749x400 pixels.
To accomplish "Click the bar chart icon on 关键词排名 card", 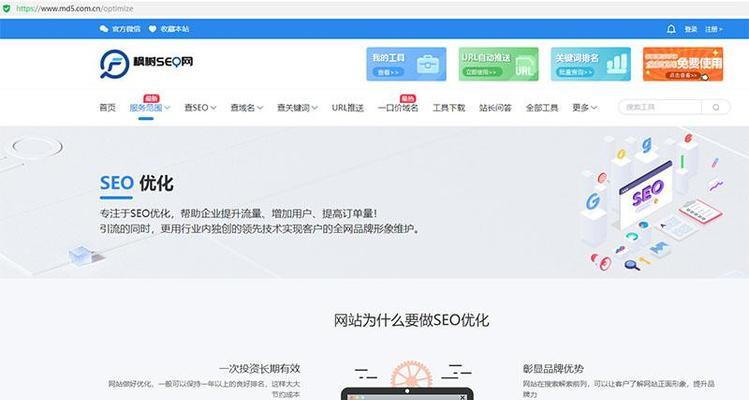I will click(x=617, y=64).
